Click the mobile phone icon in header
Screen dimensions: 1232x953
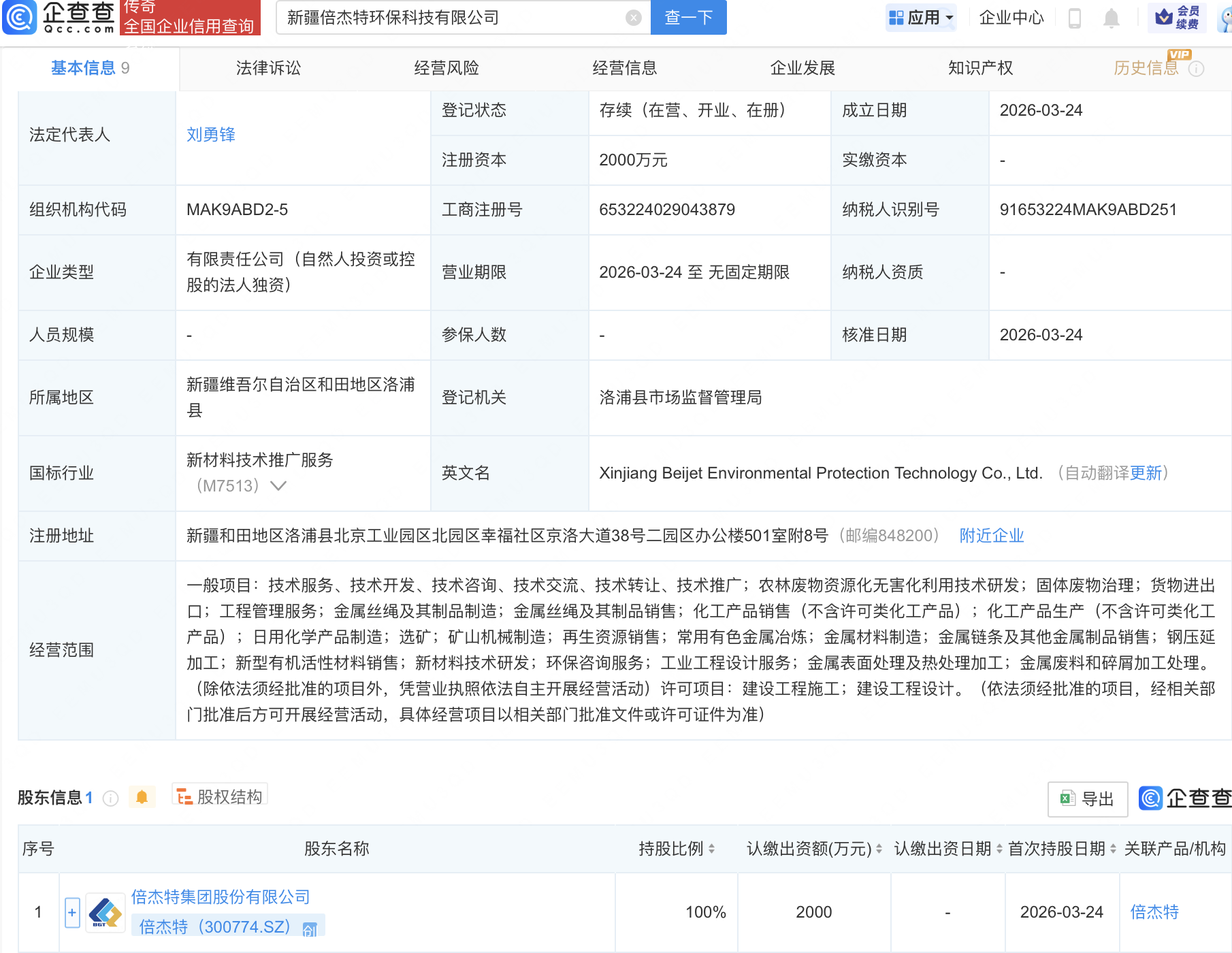tap(1073, 18)
